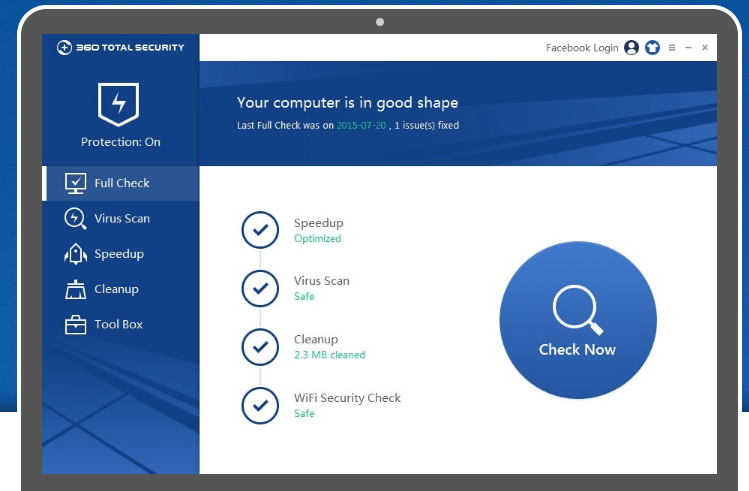Image resolution: width=749 pixels, height=491 pixels.
Task: Open the Cleanup section in the sidebar
Action: click(x=120, y=289)
